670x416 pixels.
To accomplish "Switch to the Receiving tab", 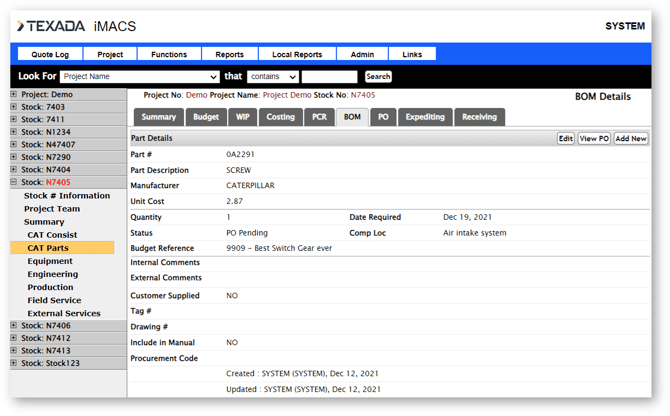I will (479, 117).
